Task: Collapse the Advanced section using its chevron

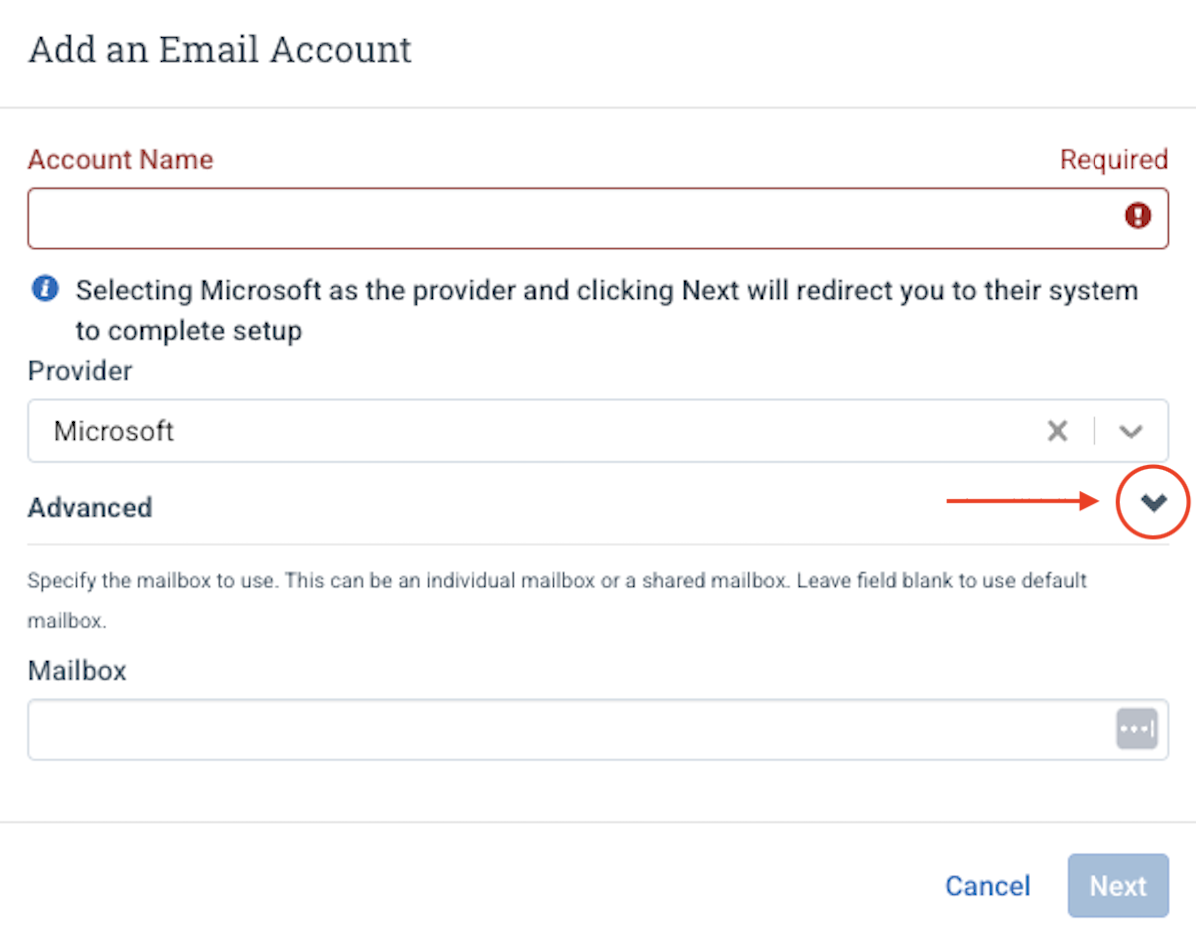Action: [1153, 502]
